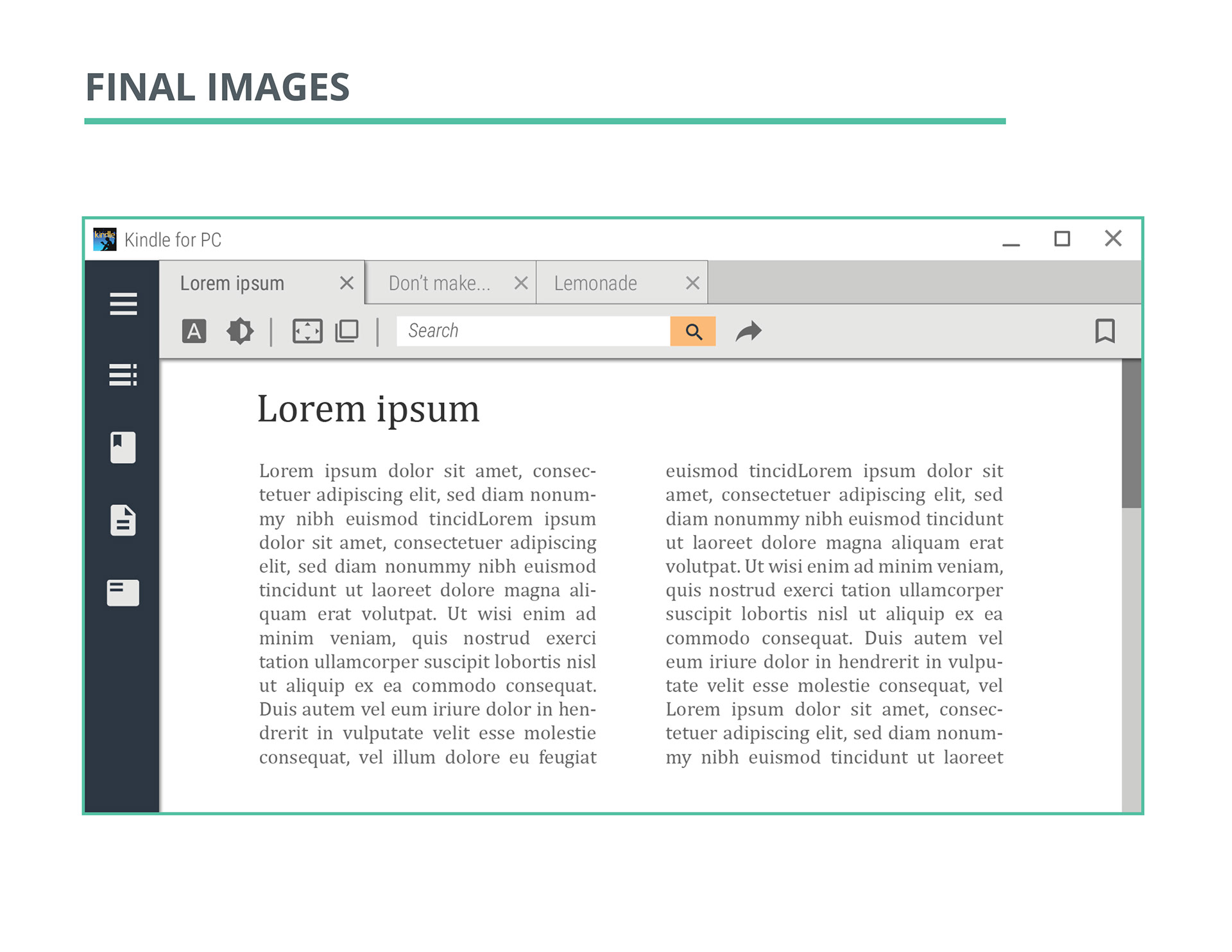The image size is (1232, 952).
Task: Bookmark this page with the bookmark icon
Action: coord(1104,331)
